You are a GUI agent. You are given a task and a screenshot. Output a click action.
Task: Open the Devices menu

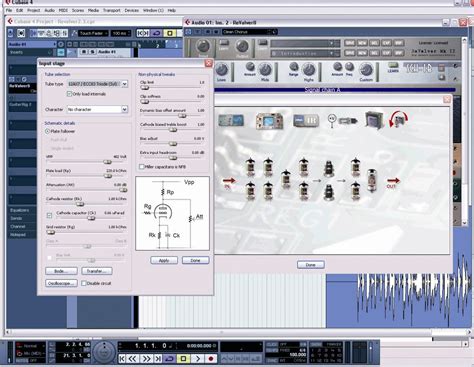pyautogui.click(x=132, y=10)
